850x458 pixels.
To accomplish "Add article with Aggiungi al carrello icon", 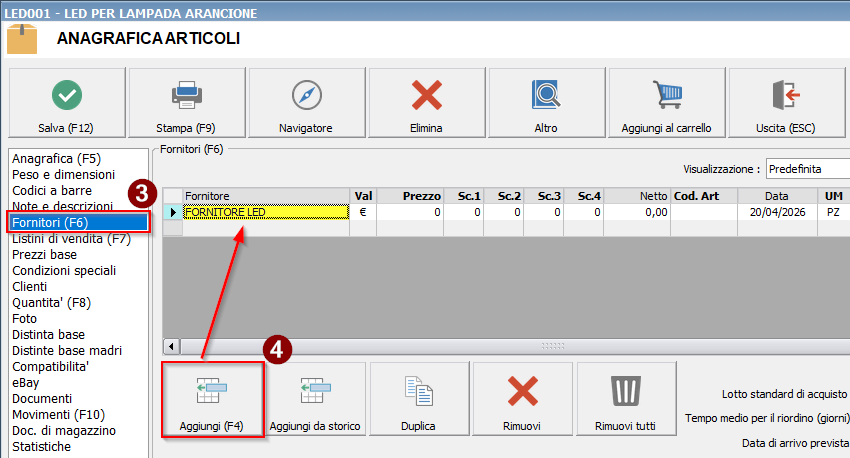I will pos(666,95).
